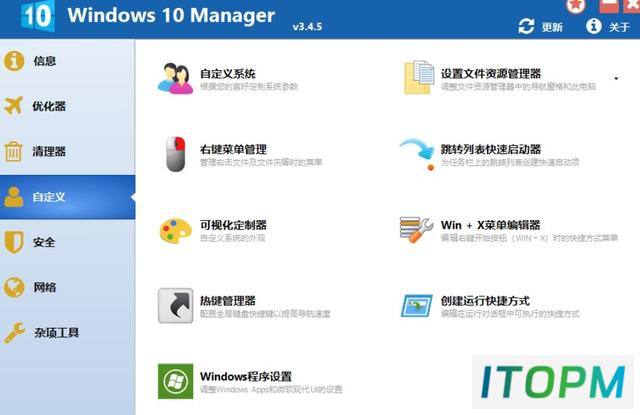Switch to the 信息 sidebar tab

[67, 61]
